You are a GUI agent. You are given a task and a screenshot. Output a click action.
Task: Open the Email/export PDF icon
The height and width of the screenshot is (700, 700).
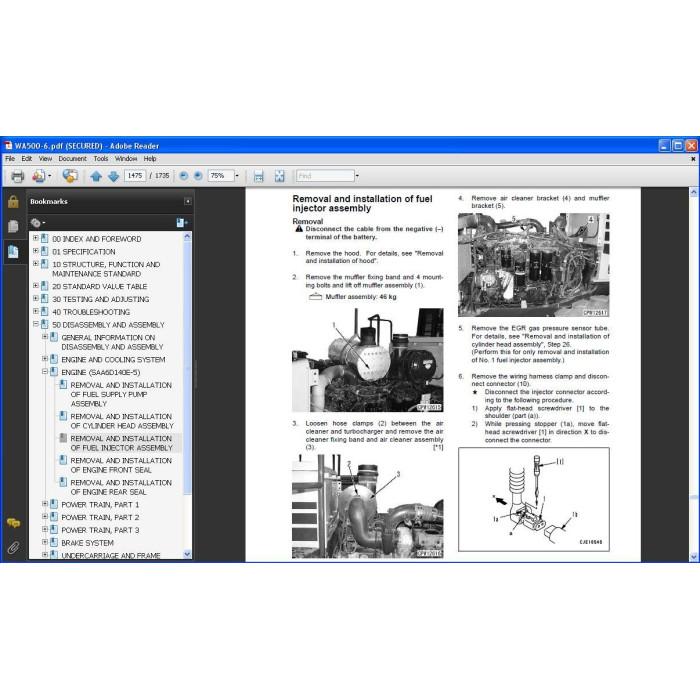(39, 176)
